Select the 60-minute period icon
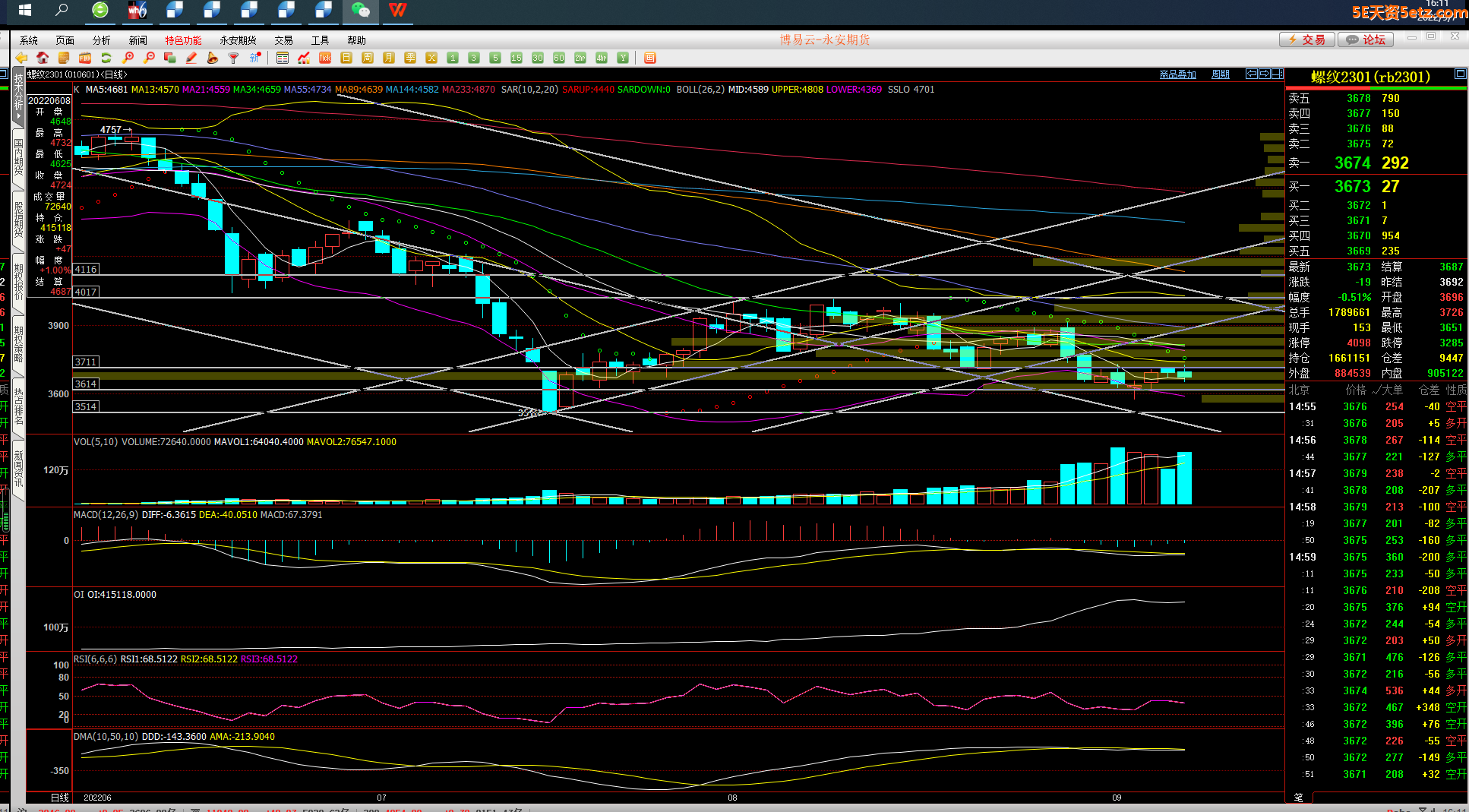This screenshot has height=812, width=1469. 559,58
